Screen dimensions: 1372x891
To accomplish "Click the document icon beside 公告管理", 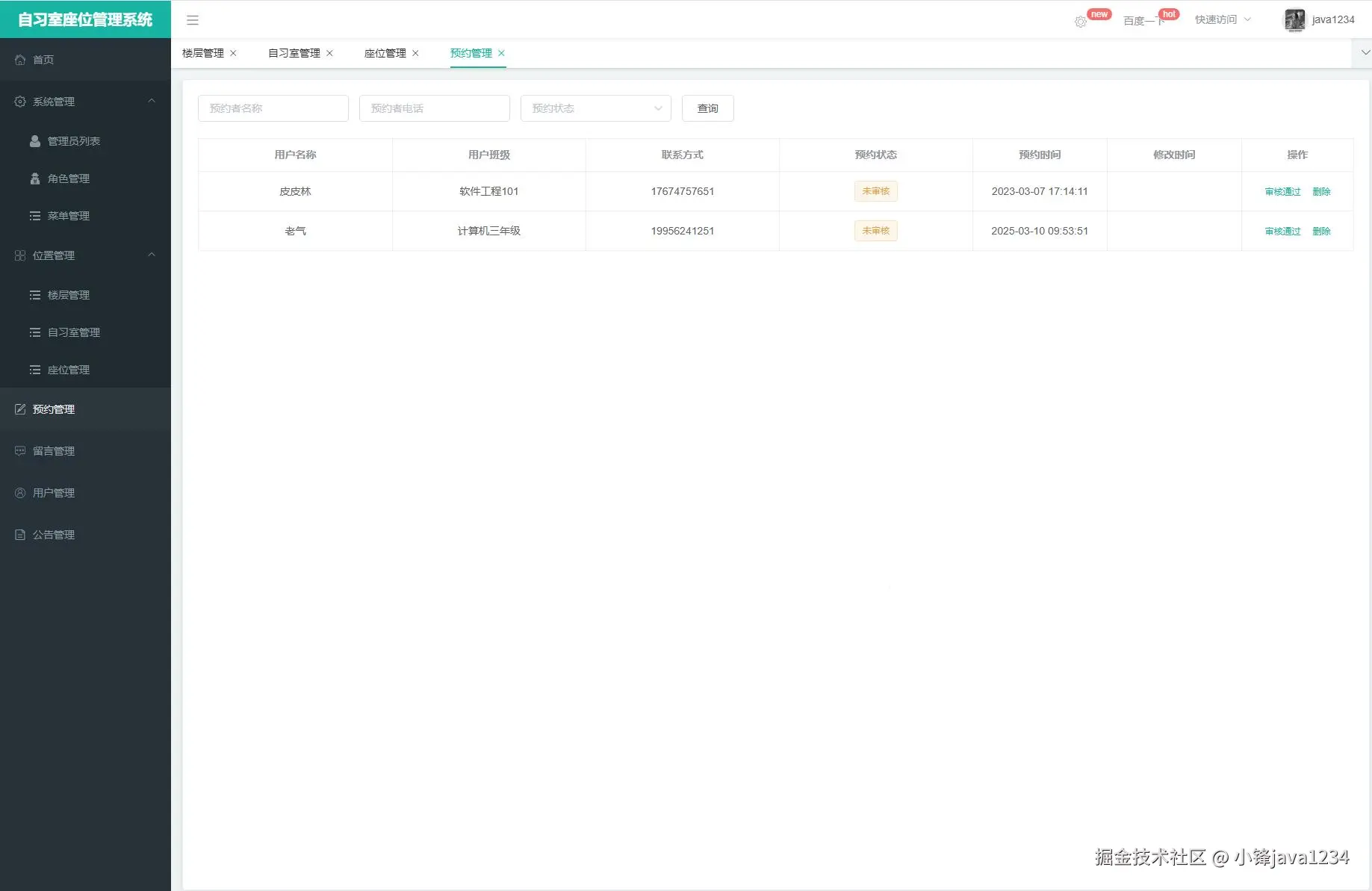I will click(x=20, y=535).
